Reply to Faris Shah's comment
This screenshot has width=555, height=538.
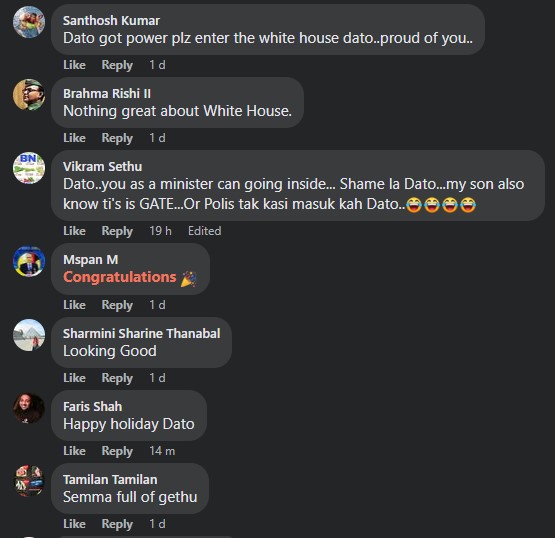point(117,451)
